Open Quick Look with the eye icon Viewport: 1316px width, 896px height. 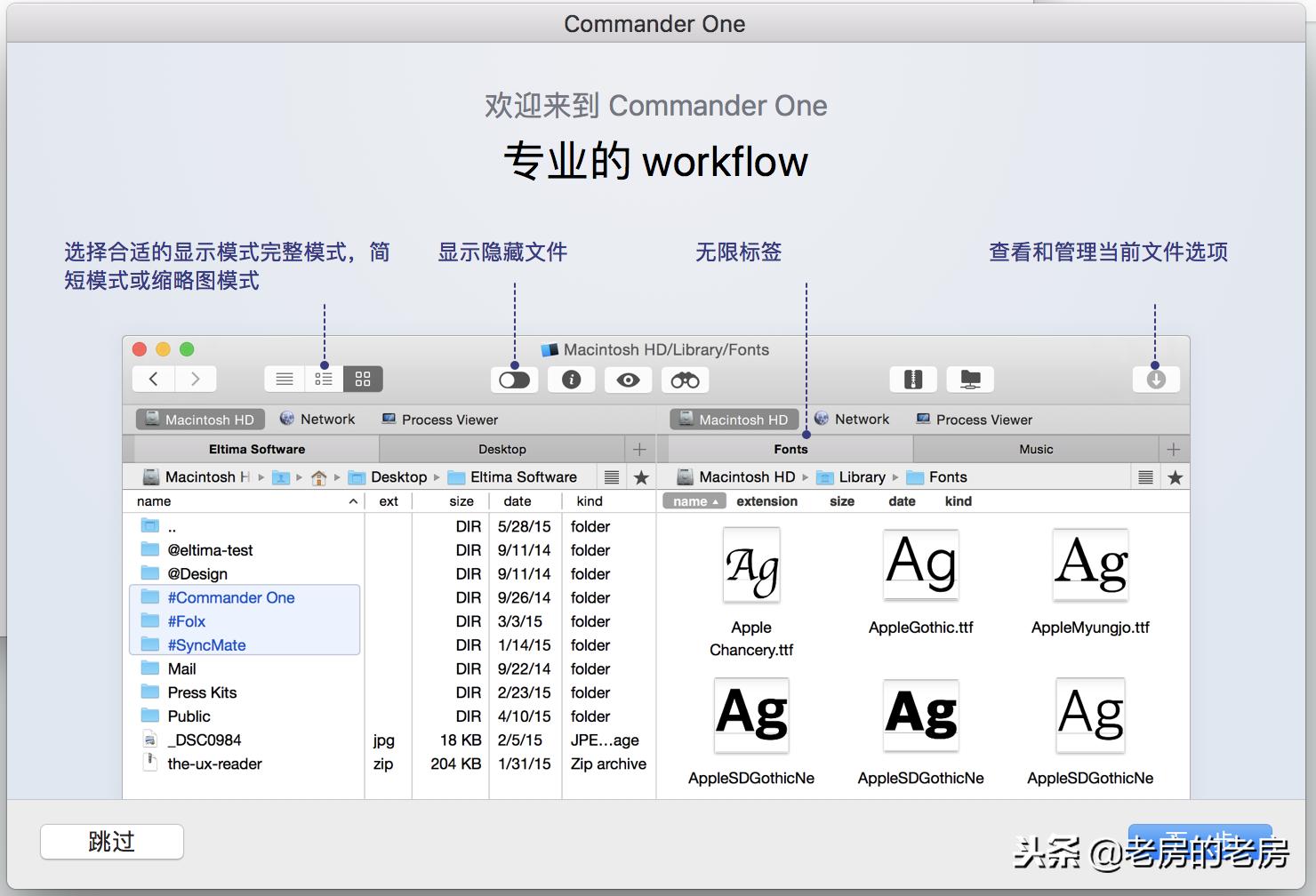628,380
